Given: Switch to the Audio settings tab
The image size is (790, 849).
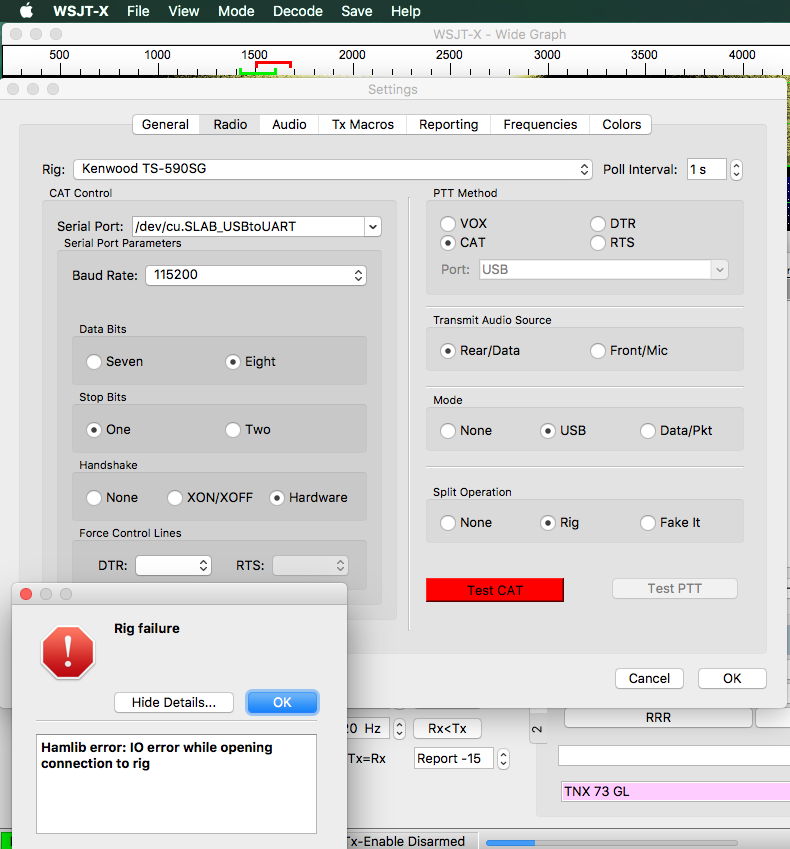Looking at the screenshot, I should tap(289, 125).
